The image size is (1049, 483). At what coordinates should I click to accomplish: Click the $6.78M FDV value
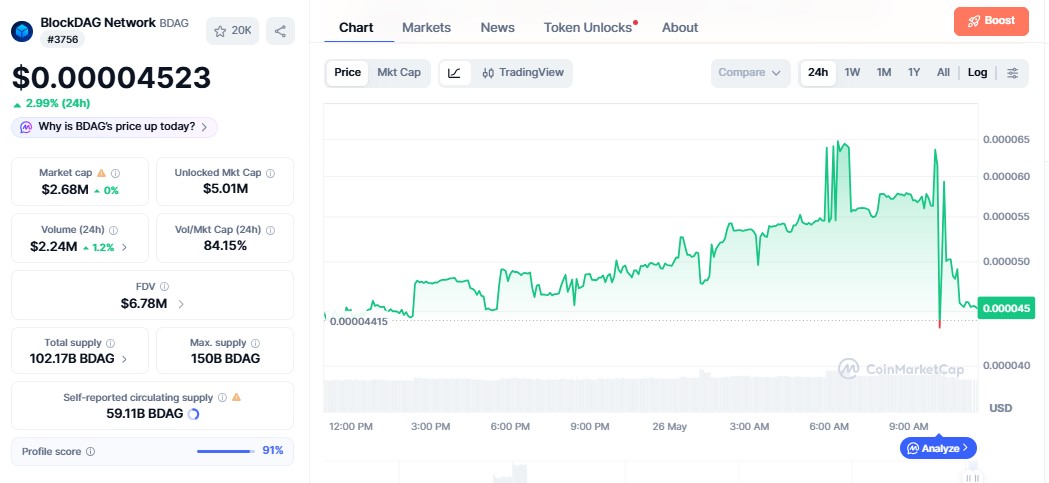tap(144, 304)
